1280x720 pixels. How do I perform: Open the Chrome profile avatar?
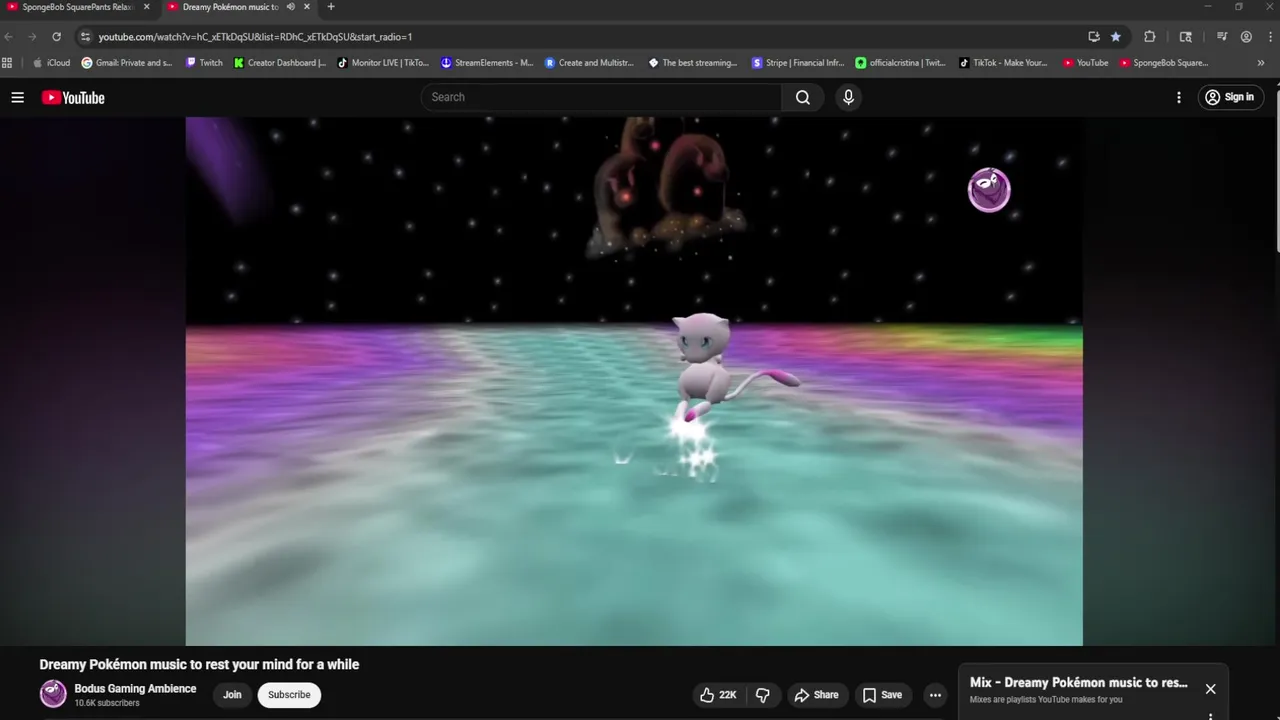[1246, 37]
